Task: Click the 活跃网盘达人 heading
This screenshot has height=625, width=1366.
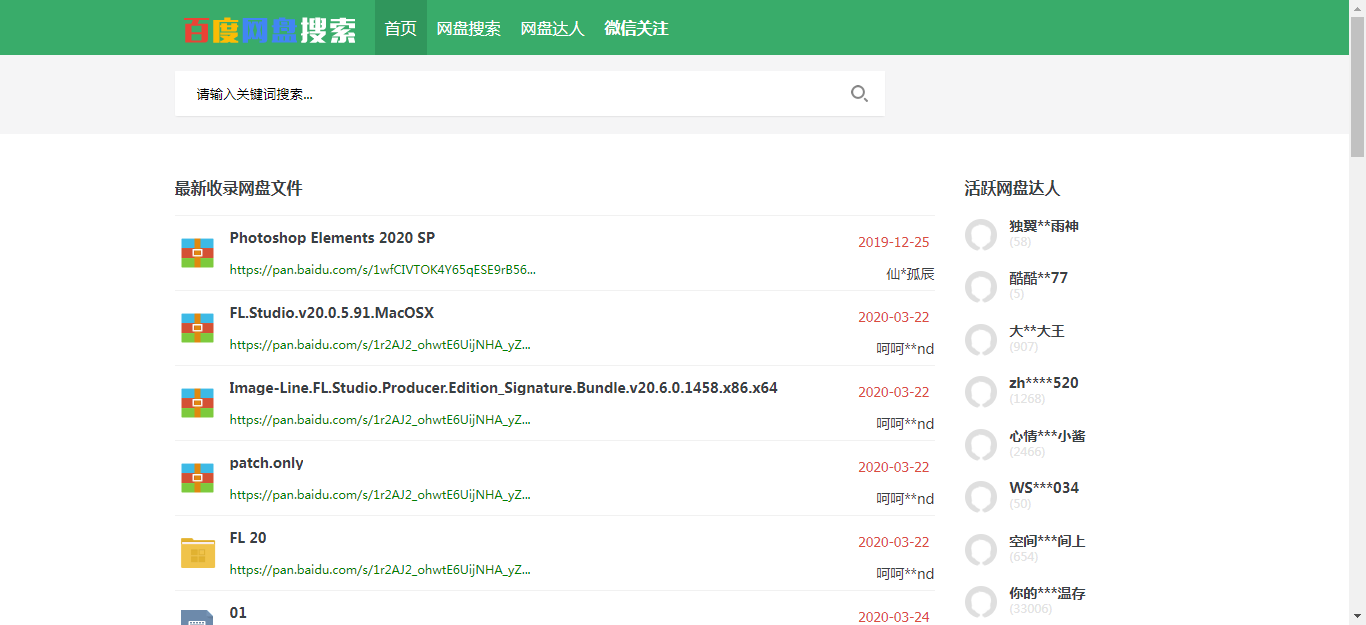Action: [1012, 188]
